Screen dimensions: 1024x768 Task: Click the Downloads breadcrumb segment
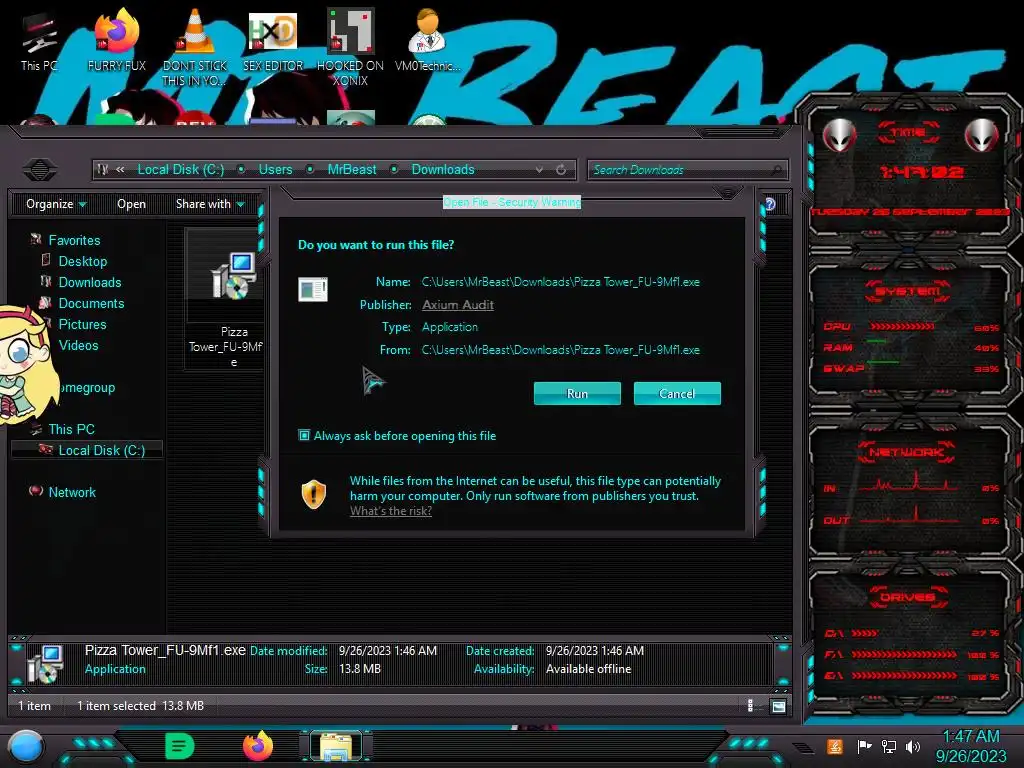[x=443, y=170]
